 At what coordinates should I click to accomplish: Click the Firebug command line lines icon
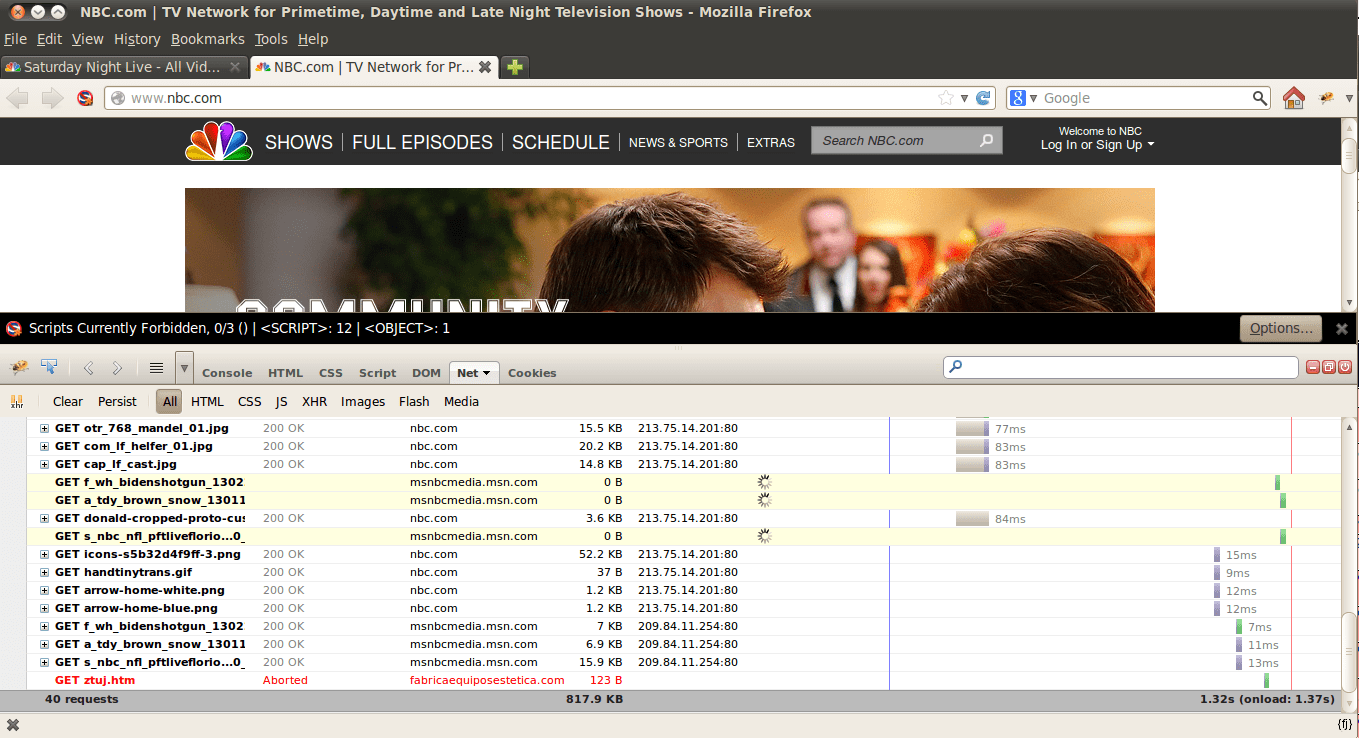(x=156, y=368)
